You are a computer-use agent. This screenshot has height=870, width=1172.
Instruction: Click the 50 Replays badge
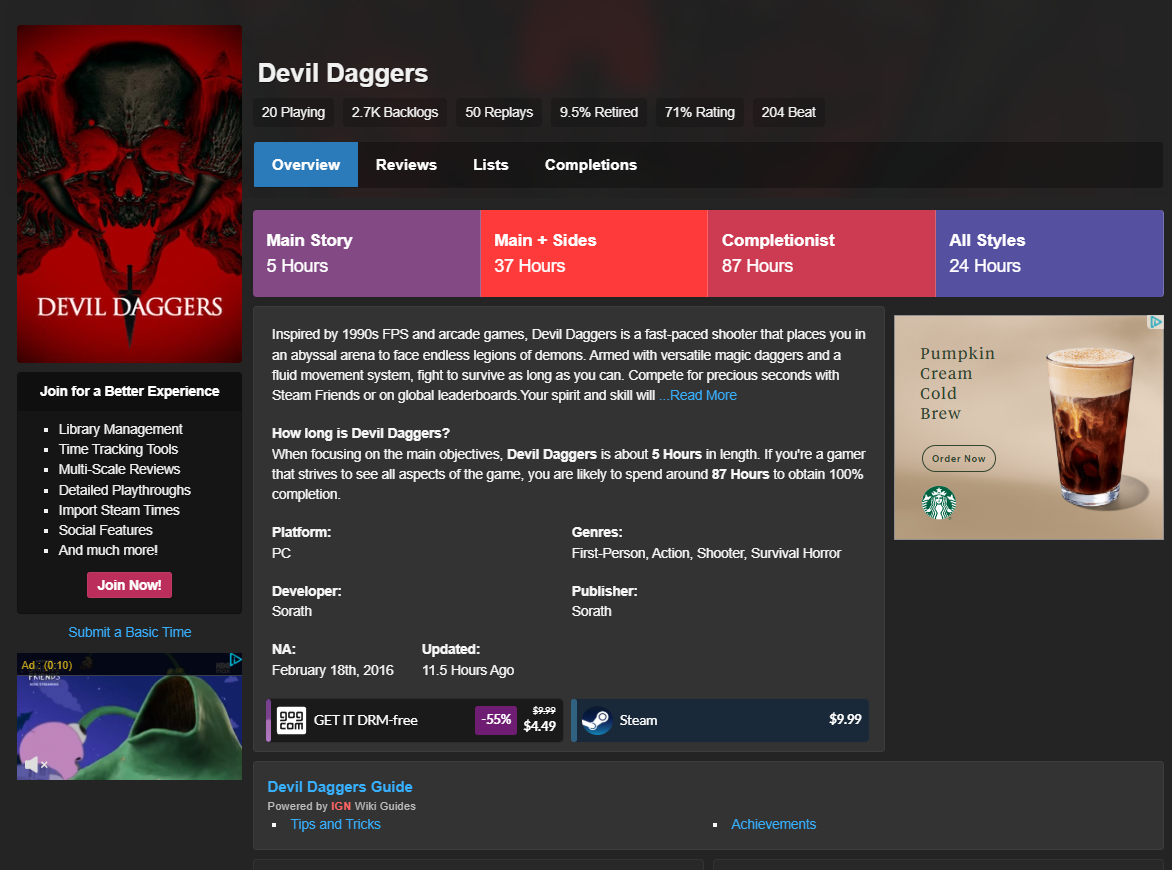click(x=499, y=112)
